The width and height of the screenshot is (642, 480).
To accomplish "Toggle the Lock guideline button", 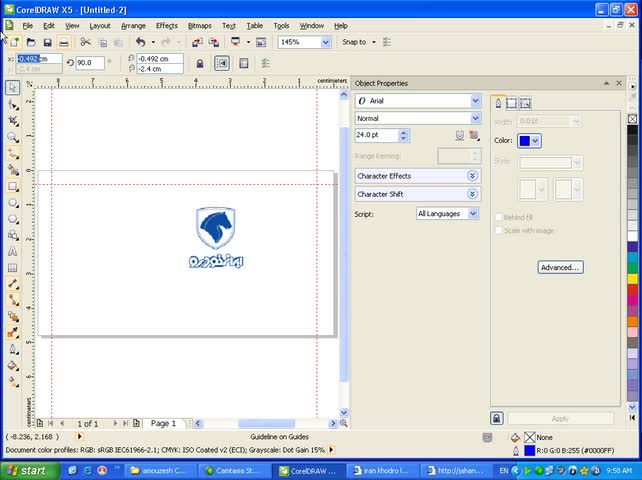I will tap(200, 63).
